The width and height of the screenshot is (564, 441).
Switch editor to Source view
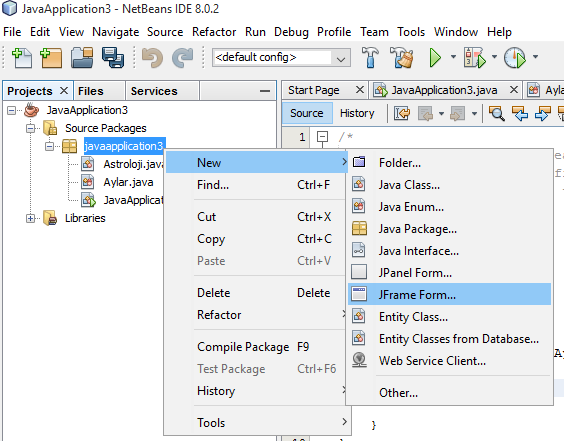tap(306, 113)
